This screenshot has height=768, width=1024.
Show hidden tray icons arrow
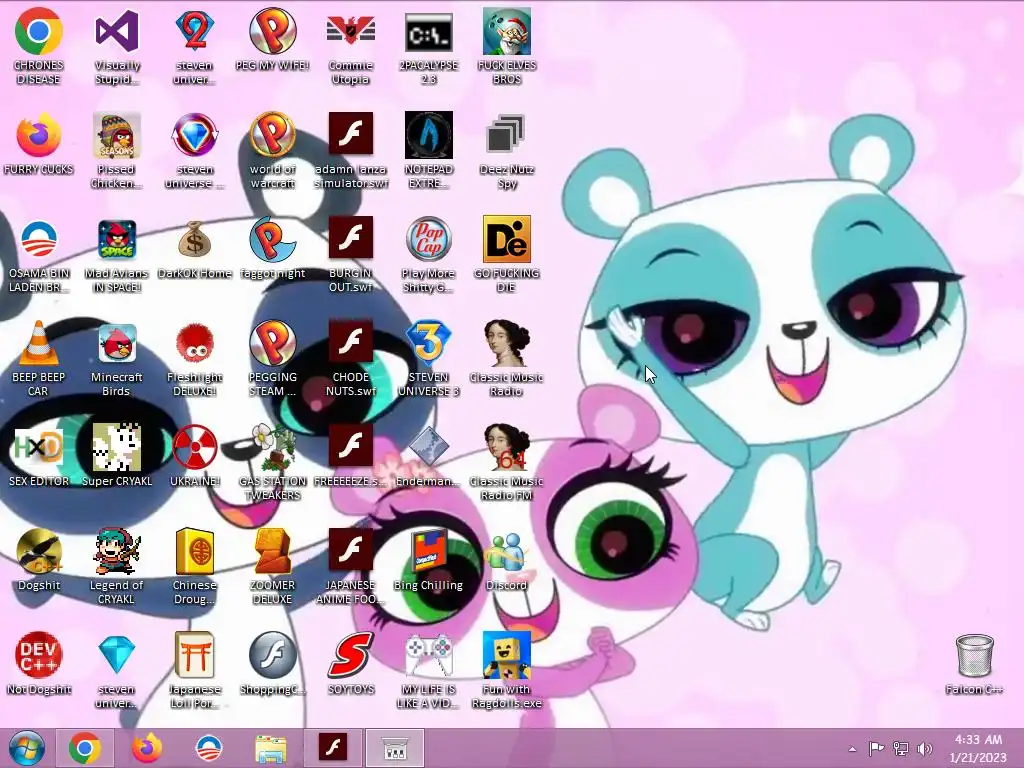pyautogui.click(x=852, y=749)
